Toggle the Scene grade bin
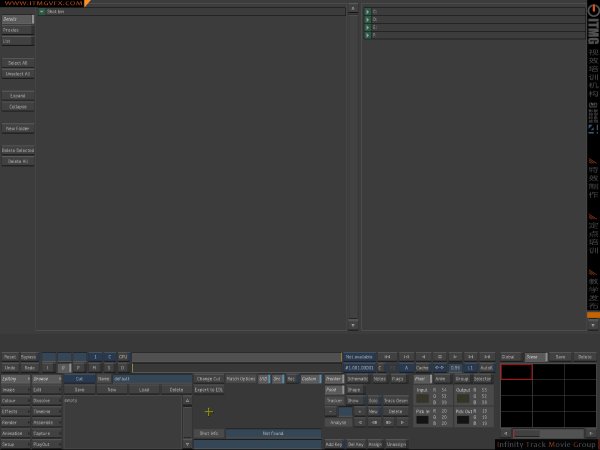 point(536,357)
